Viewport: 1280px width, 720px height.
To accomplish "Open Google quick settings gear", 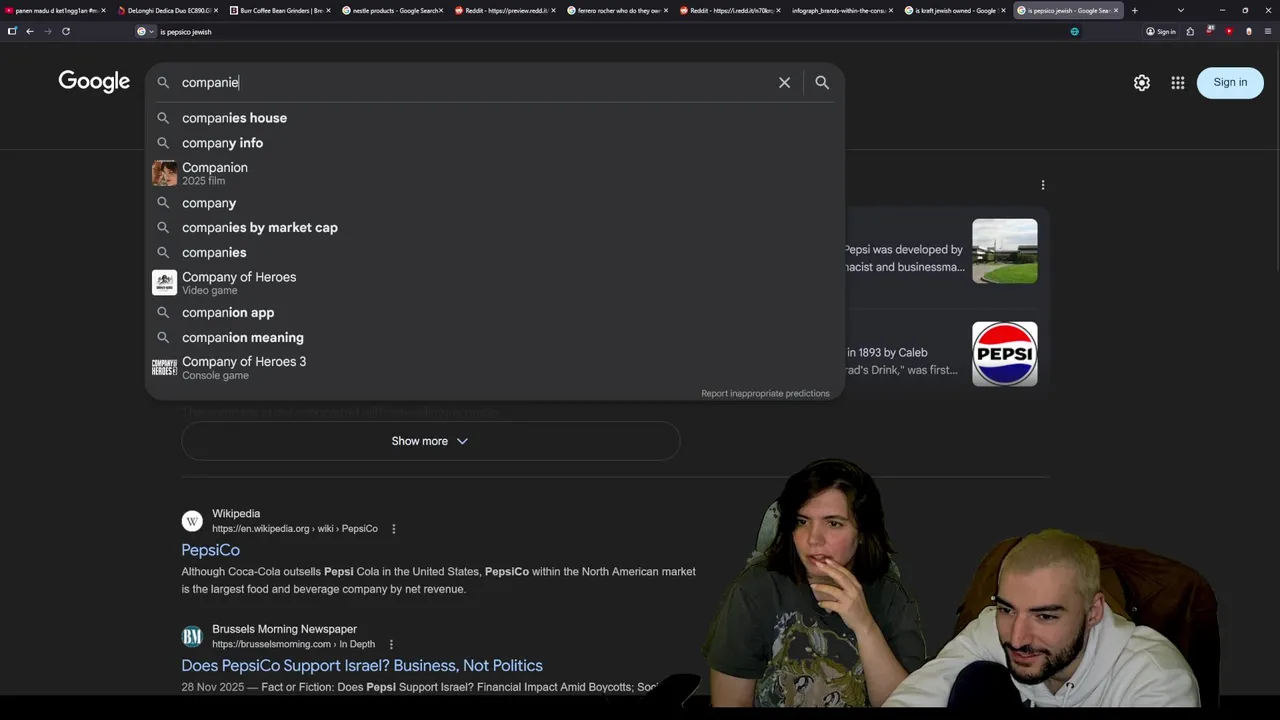I will click(x=1142, y=83).
